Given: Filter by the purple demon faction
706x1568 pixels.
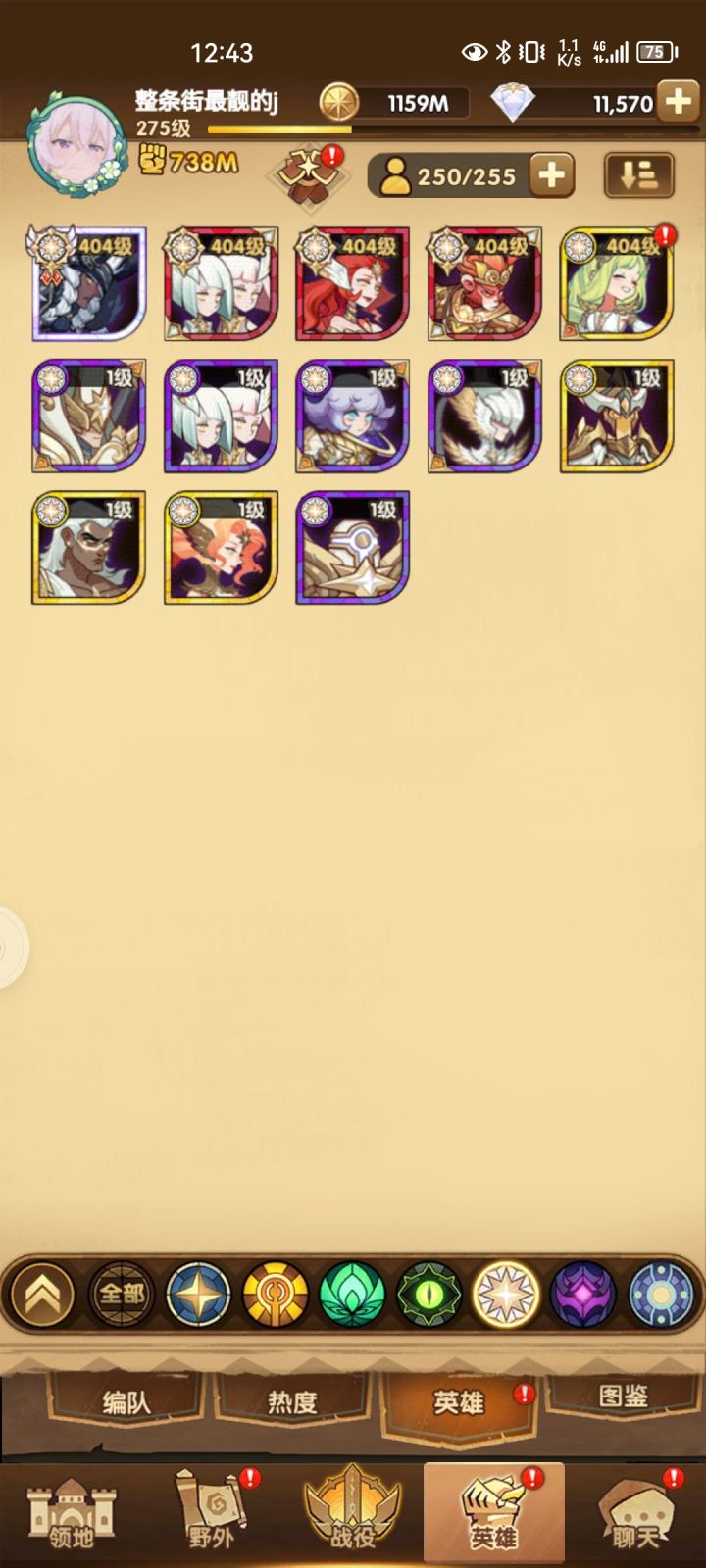Looking at the screenshot, I should [582, 1295].
